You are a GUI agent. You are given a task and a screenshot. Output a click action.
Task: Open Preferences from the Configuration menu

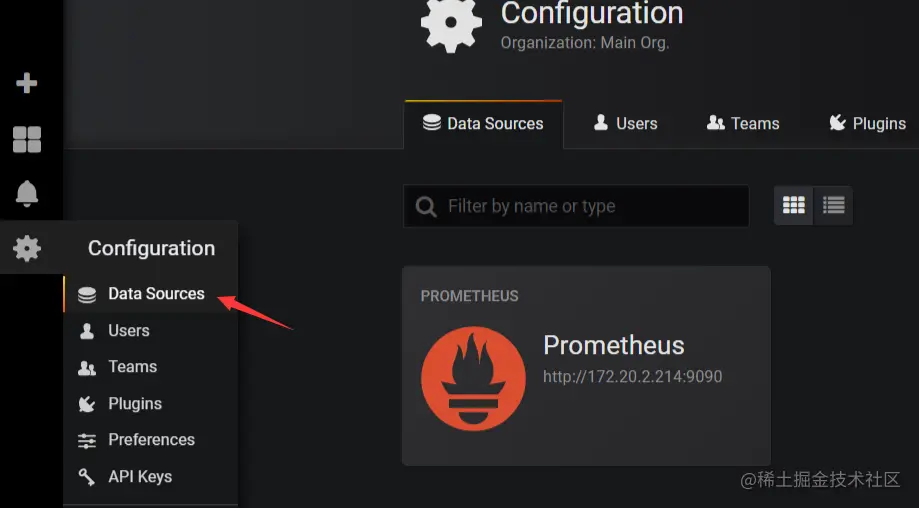coord(151,440)
